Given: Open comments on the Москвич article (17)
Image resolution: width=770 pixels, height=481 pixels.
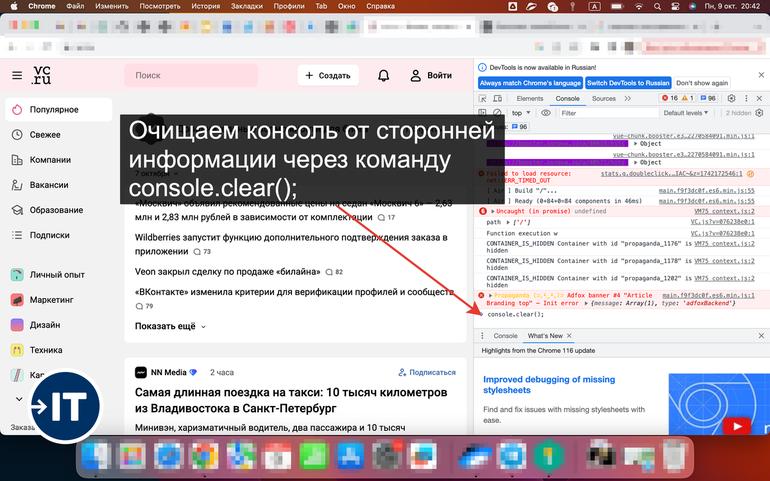Looking at the screenshot, I should click(386, 217).
